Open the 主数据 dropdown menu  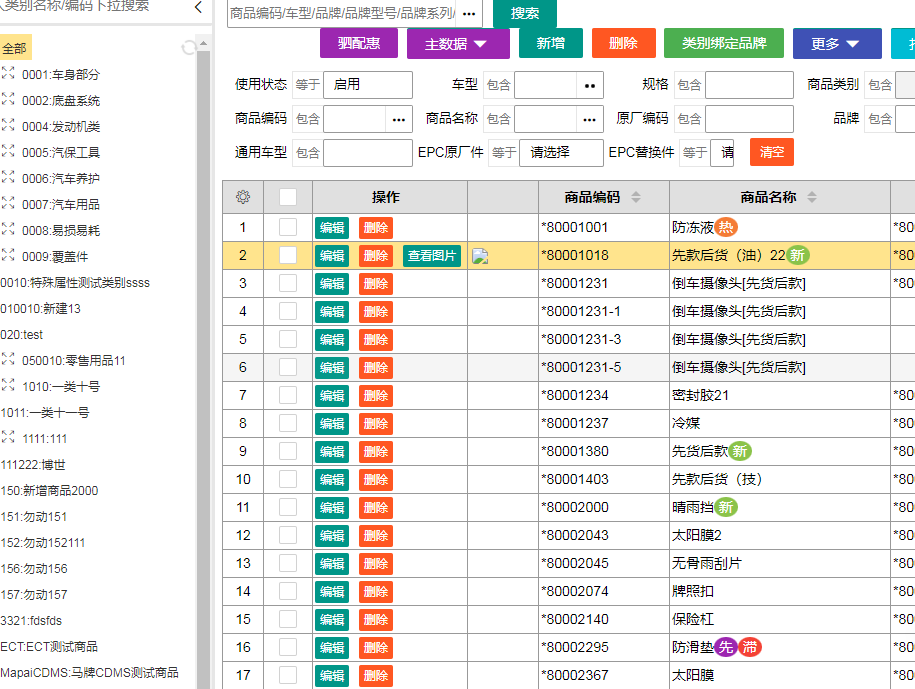click(458, 44)
